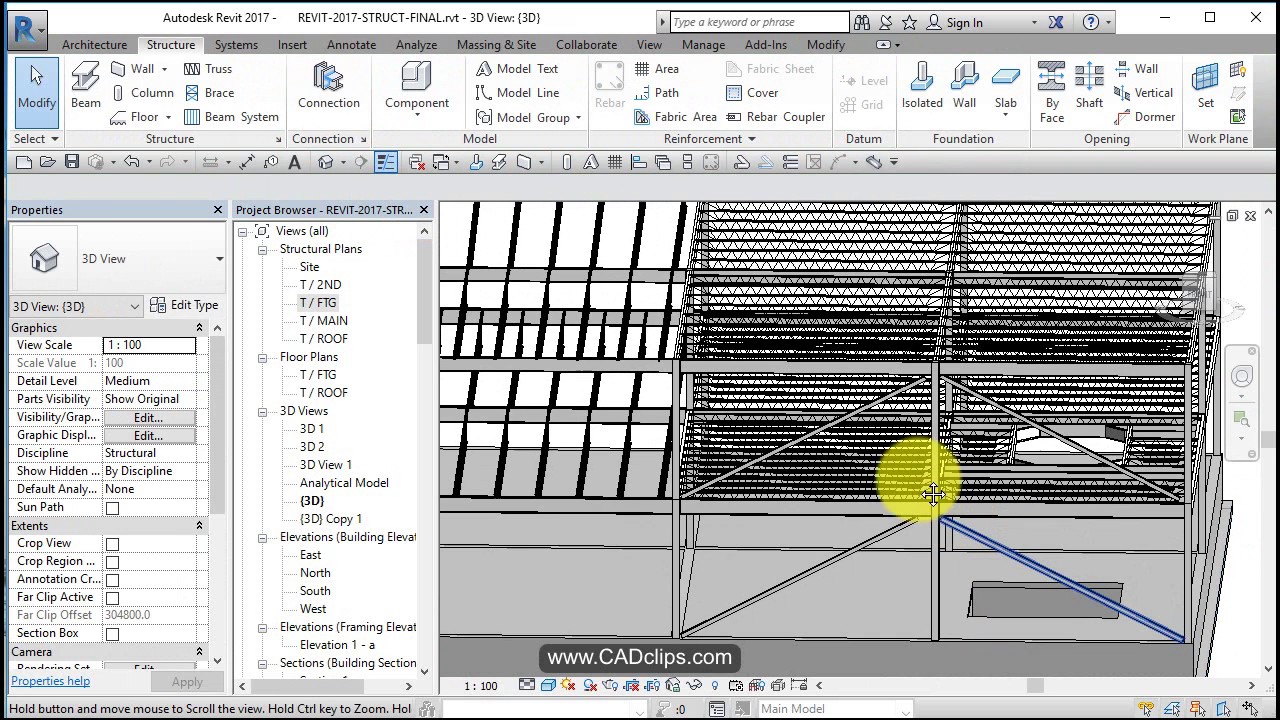The height and width of the screenshot is (720, 1280).
Task: Collapse the 3D Views tree node
Action: point(262,412)
